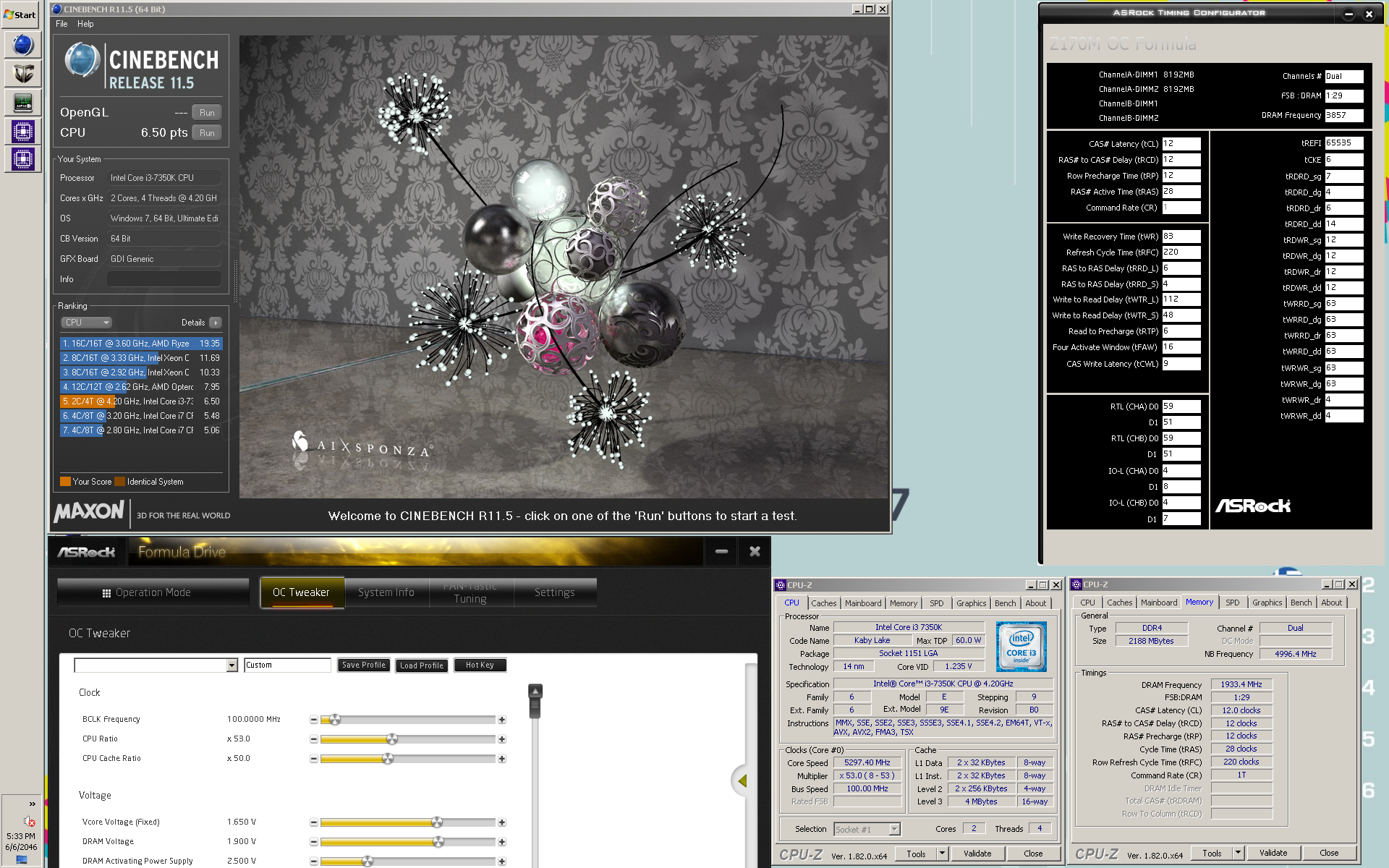Close the Formula Drive window
This screenshot has width=1389, height=868.
(755, 552)
